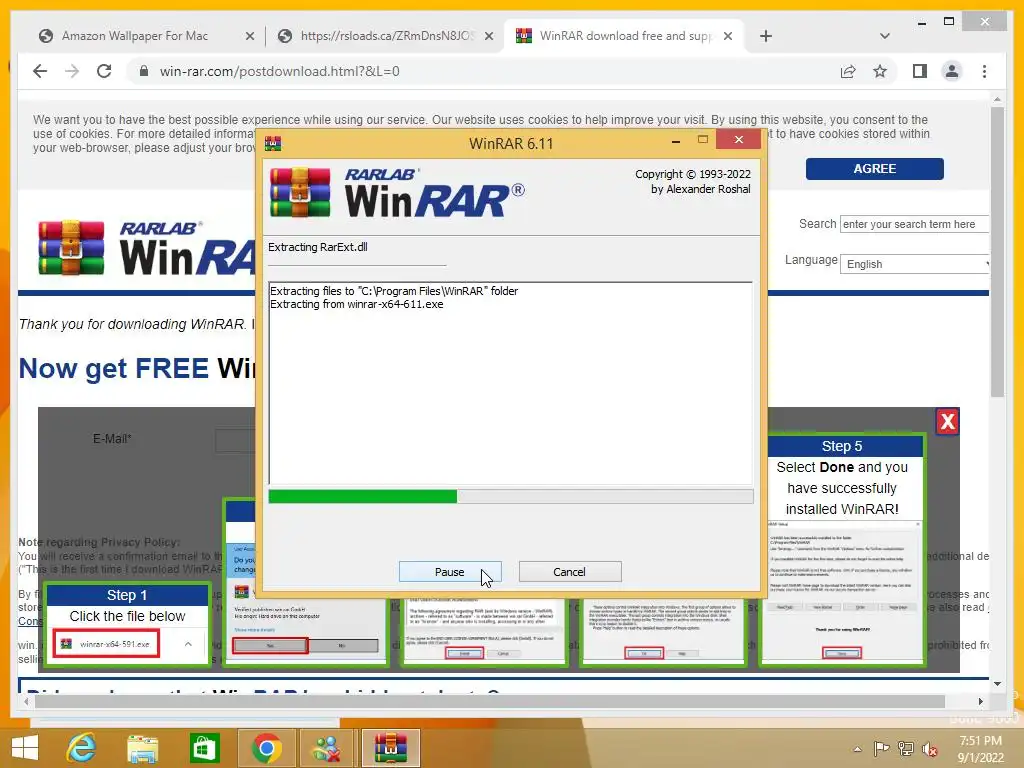Click the site lock icon in address bar
Image resolution: width=1024 pixels, height=768 pixels.
pyautogui.click(x=144, y=71)
